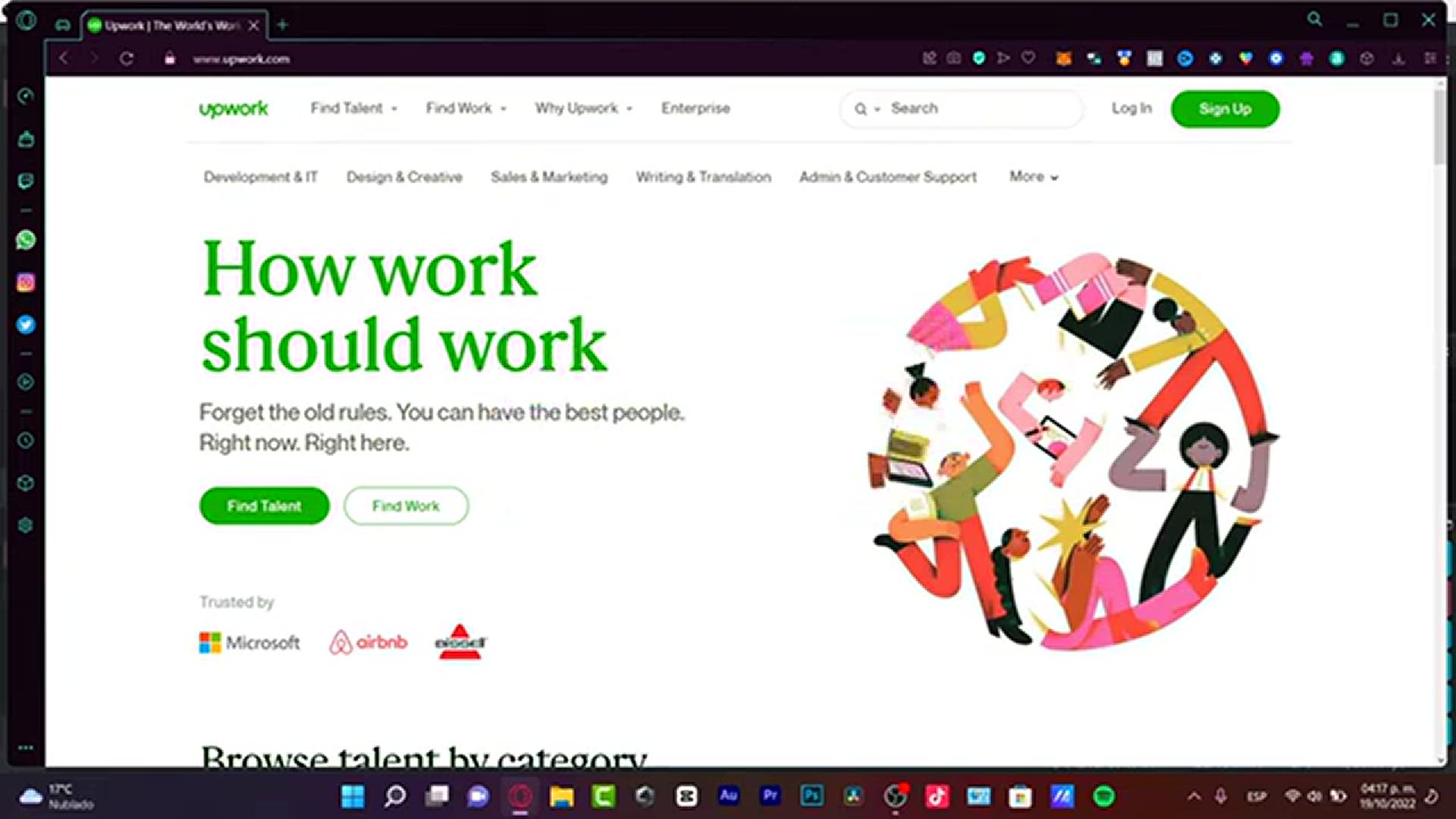Launch Spotify from the taskbar
The image size is (1456, 819).
pos(1104,795)
